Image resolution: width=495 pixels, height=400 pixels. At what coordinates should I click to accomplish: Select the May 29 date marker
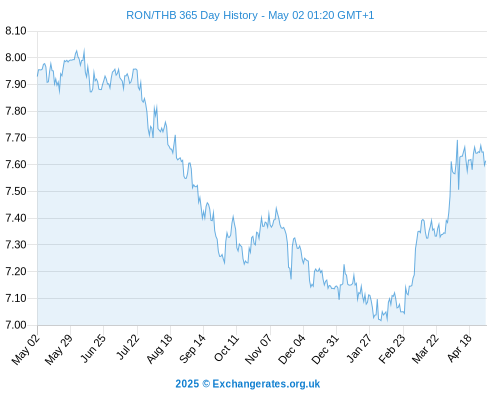[x=59, y=349]
